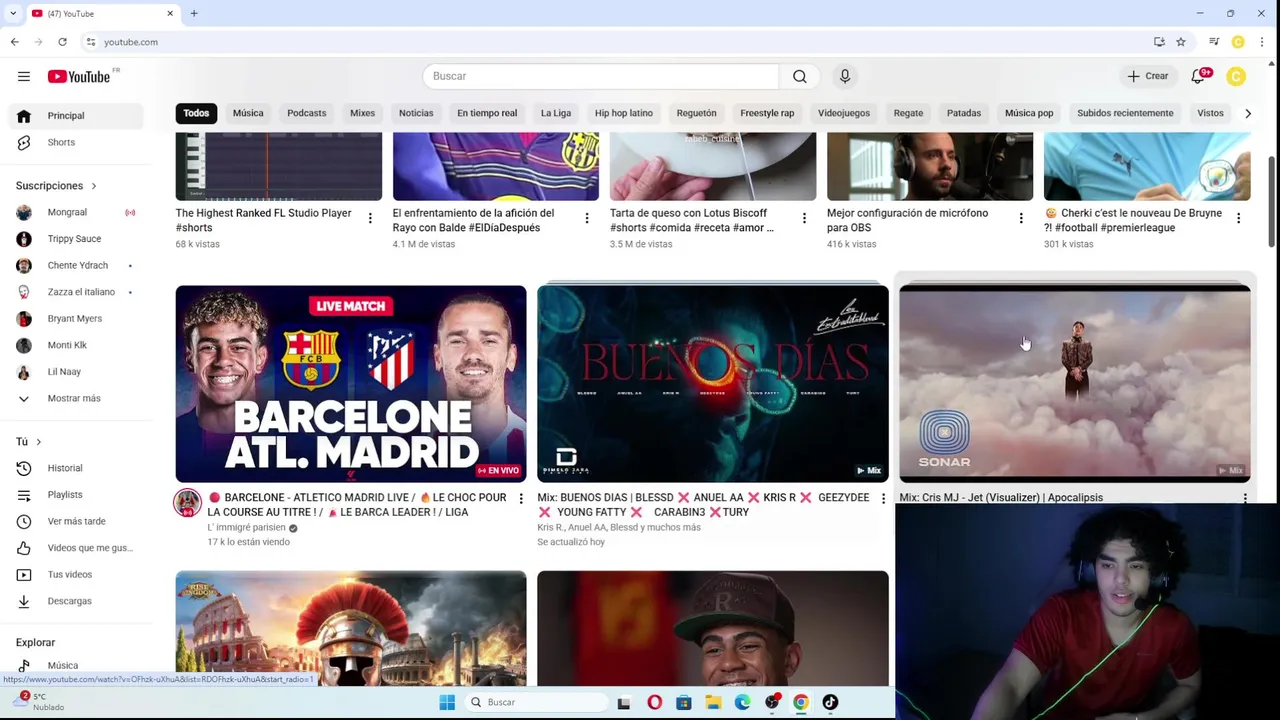
Task: Open Windows Start menu
Action: 447,702
